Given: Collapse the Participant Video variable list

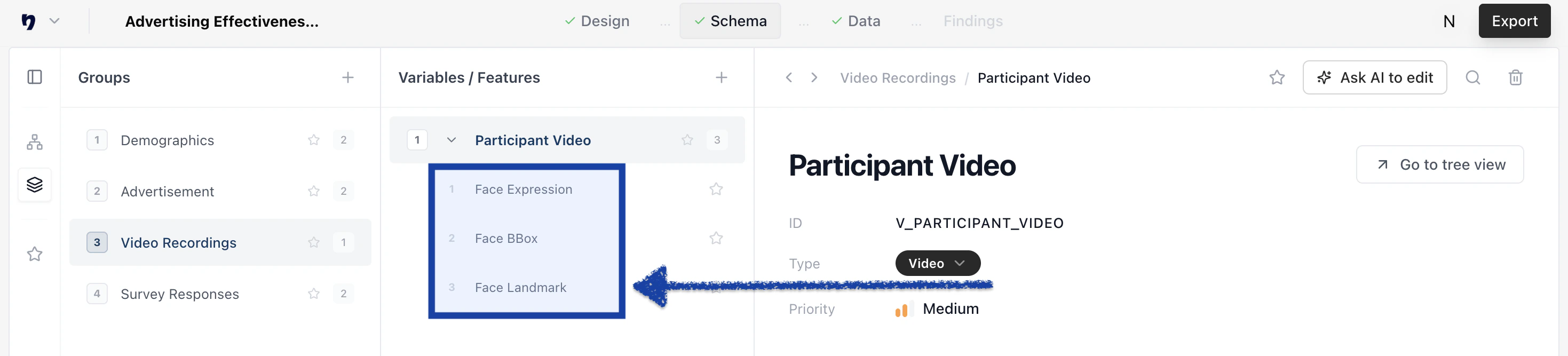Looking at the screenshot, I should click(x=451, y=139).
